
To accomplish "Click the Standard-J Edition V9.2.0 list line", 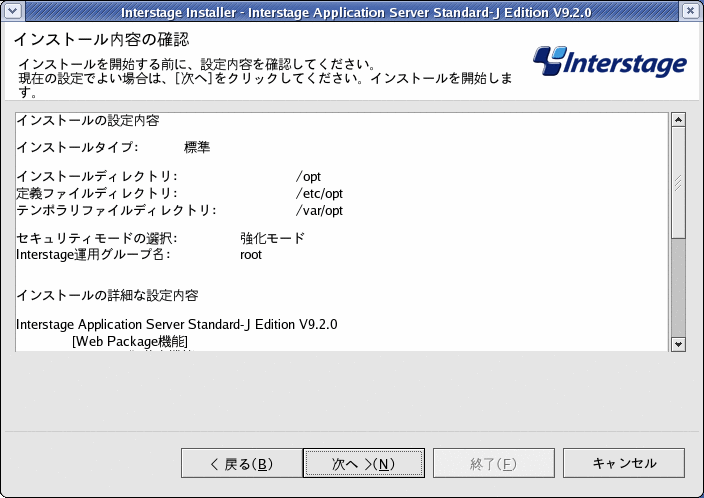I will [176, 324].
